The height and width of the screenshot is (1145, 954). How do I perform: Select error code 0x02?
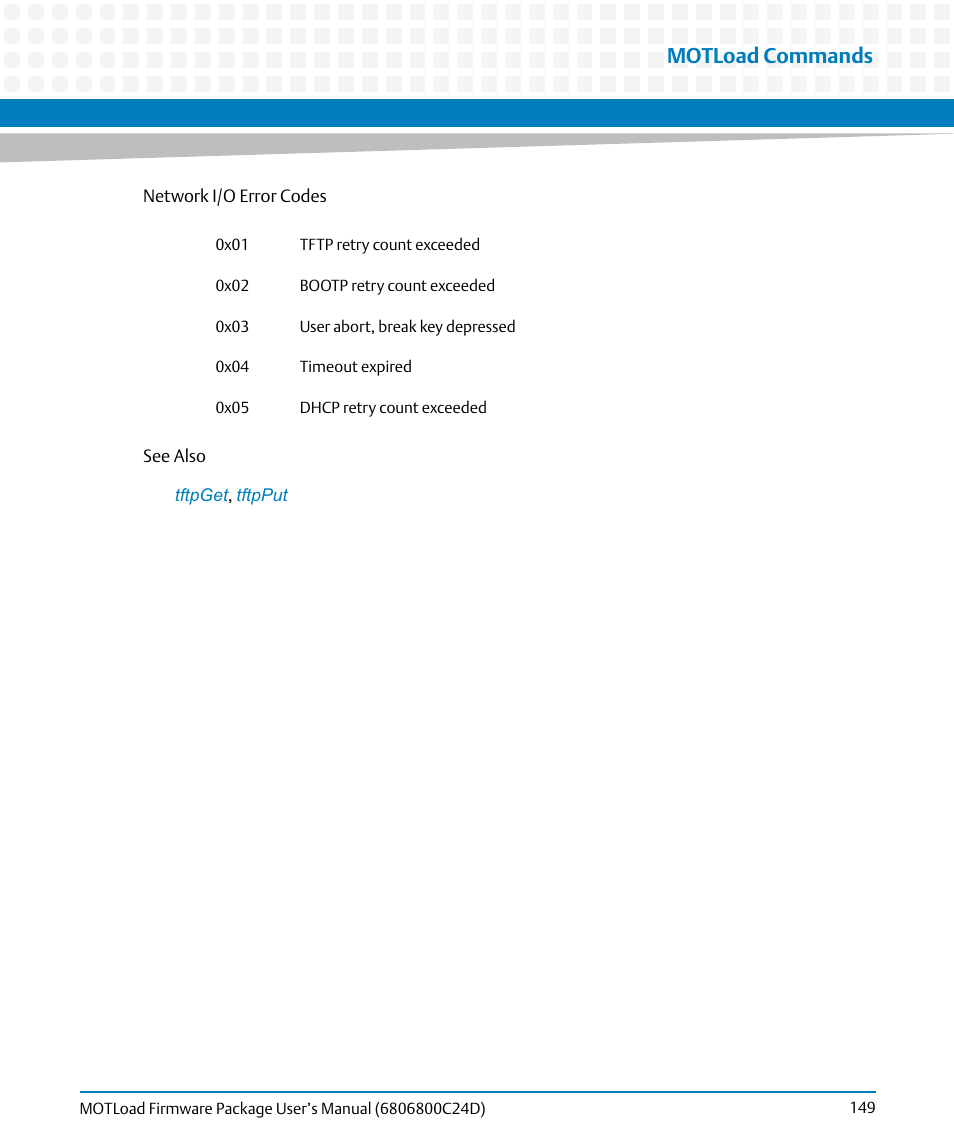tap(232, 286)
